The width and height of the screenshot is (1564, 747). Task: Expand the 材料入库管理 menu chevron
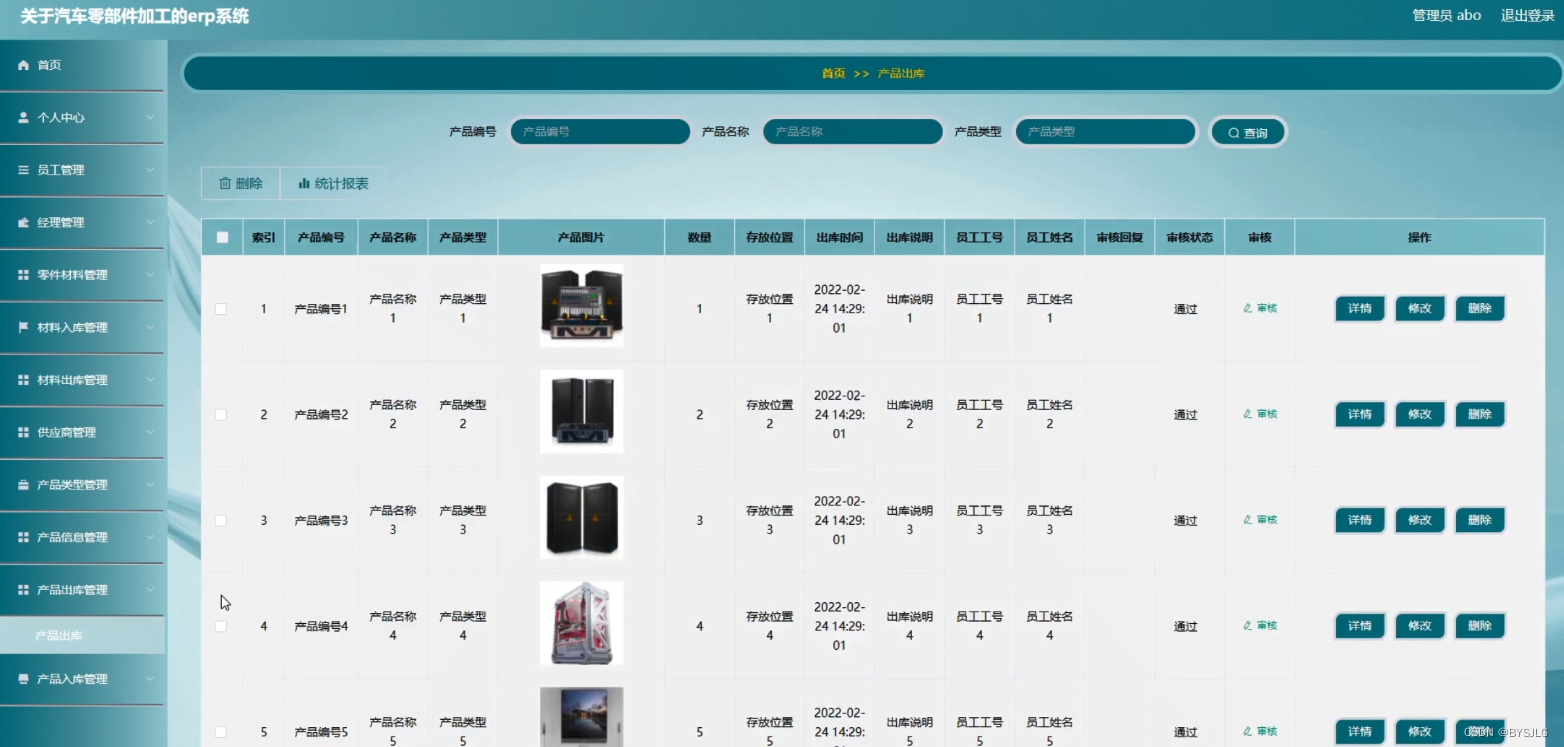[x=150, y=327]
